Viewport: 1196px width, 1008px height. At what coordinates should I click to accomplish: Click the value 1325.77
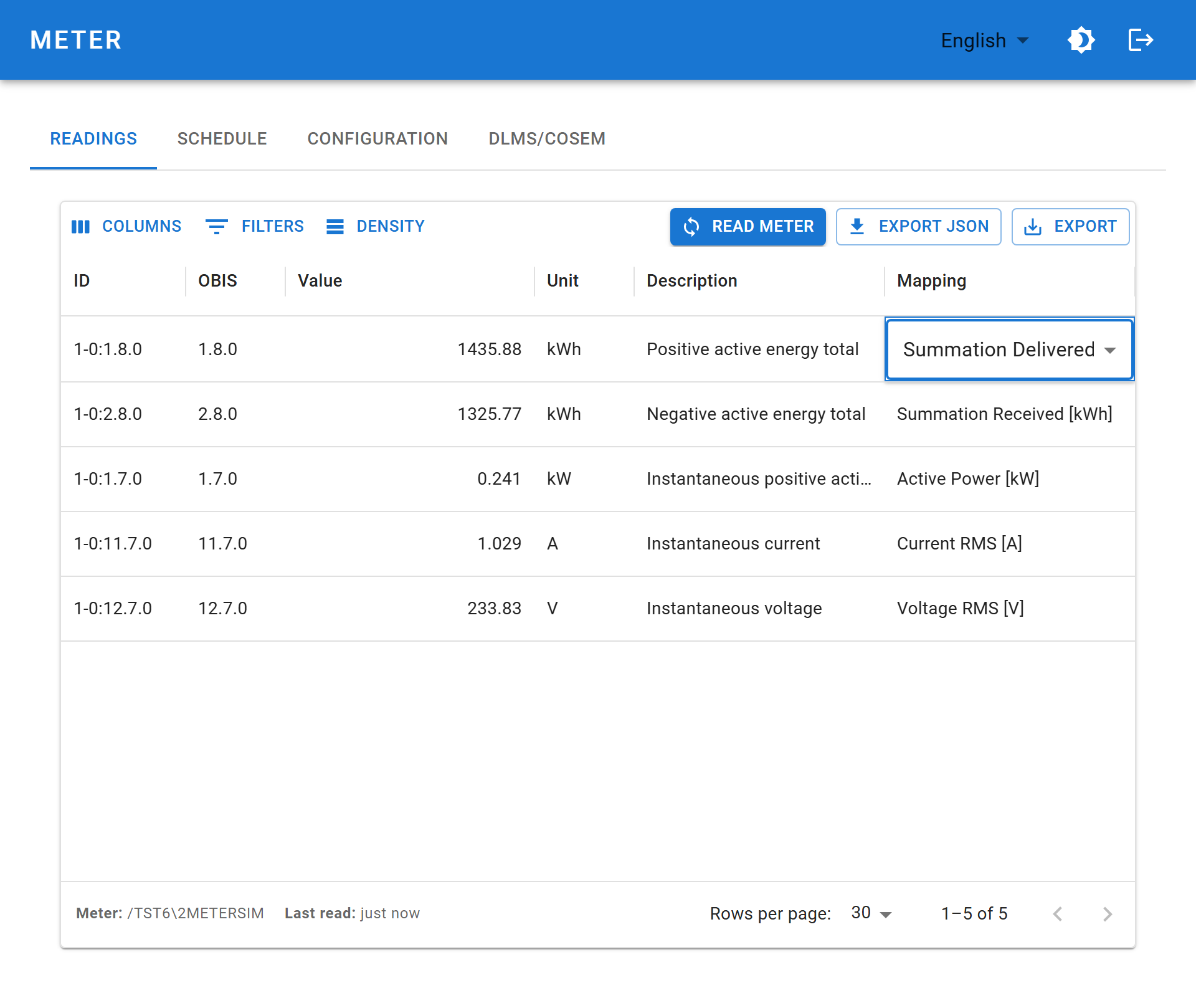pos(489,414)
